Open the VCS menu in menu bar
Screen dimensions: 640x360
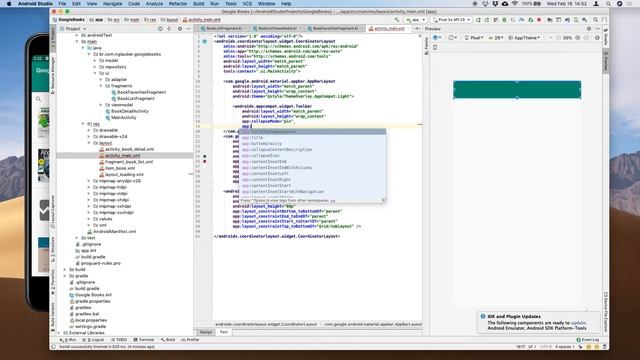tap(247, 4)
